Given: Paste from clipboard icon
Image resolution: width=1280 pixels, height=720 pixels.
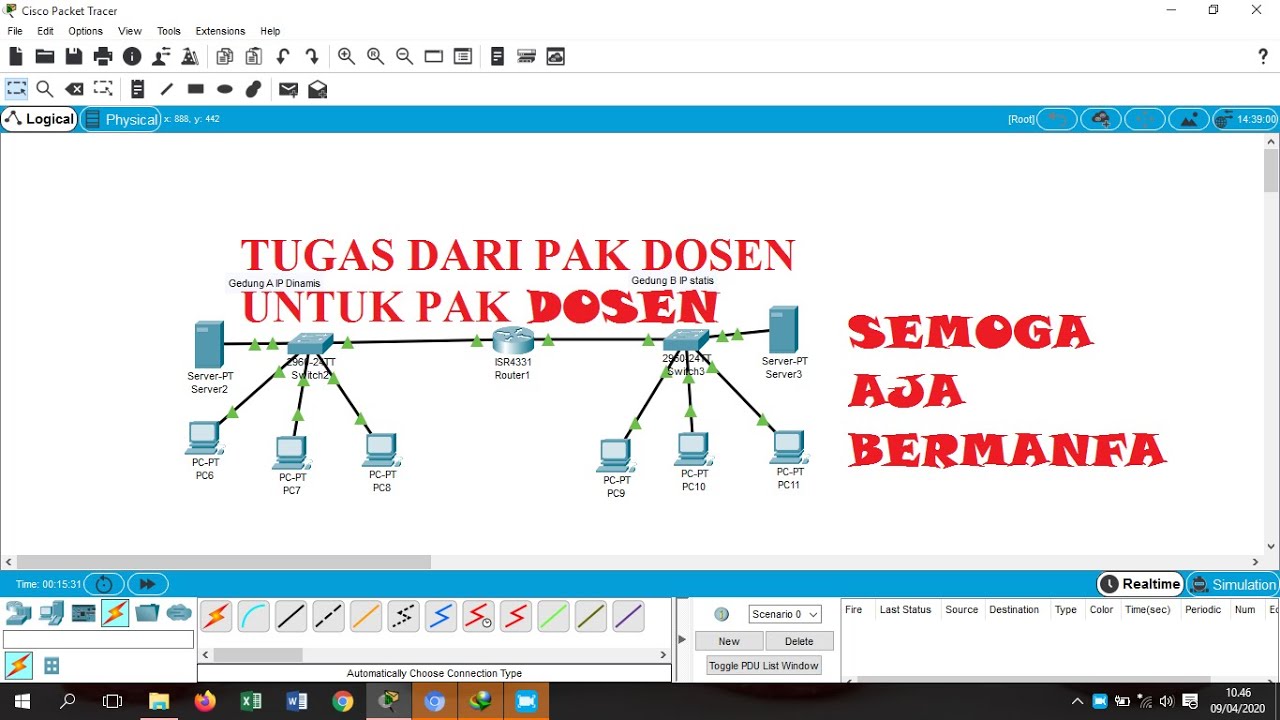Looking at the screenshot, I should pyautogui.click(x=254, y=57).
